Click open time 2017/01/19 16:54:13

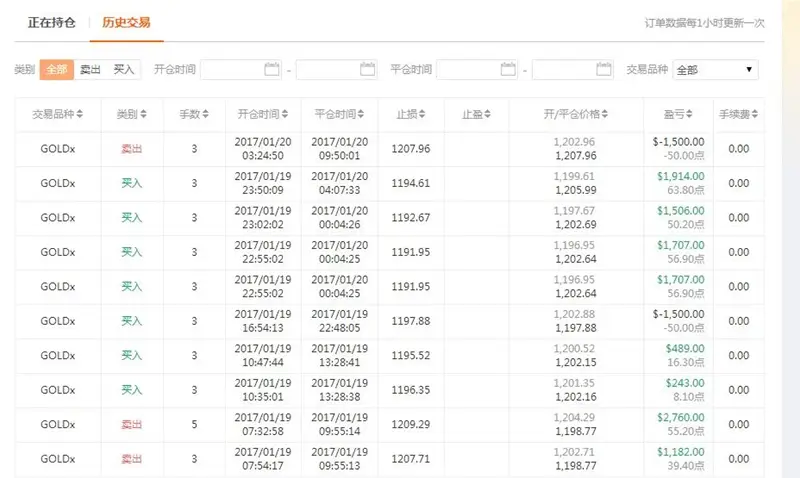263,321
